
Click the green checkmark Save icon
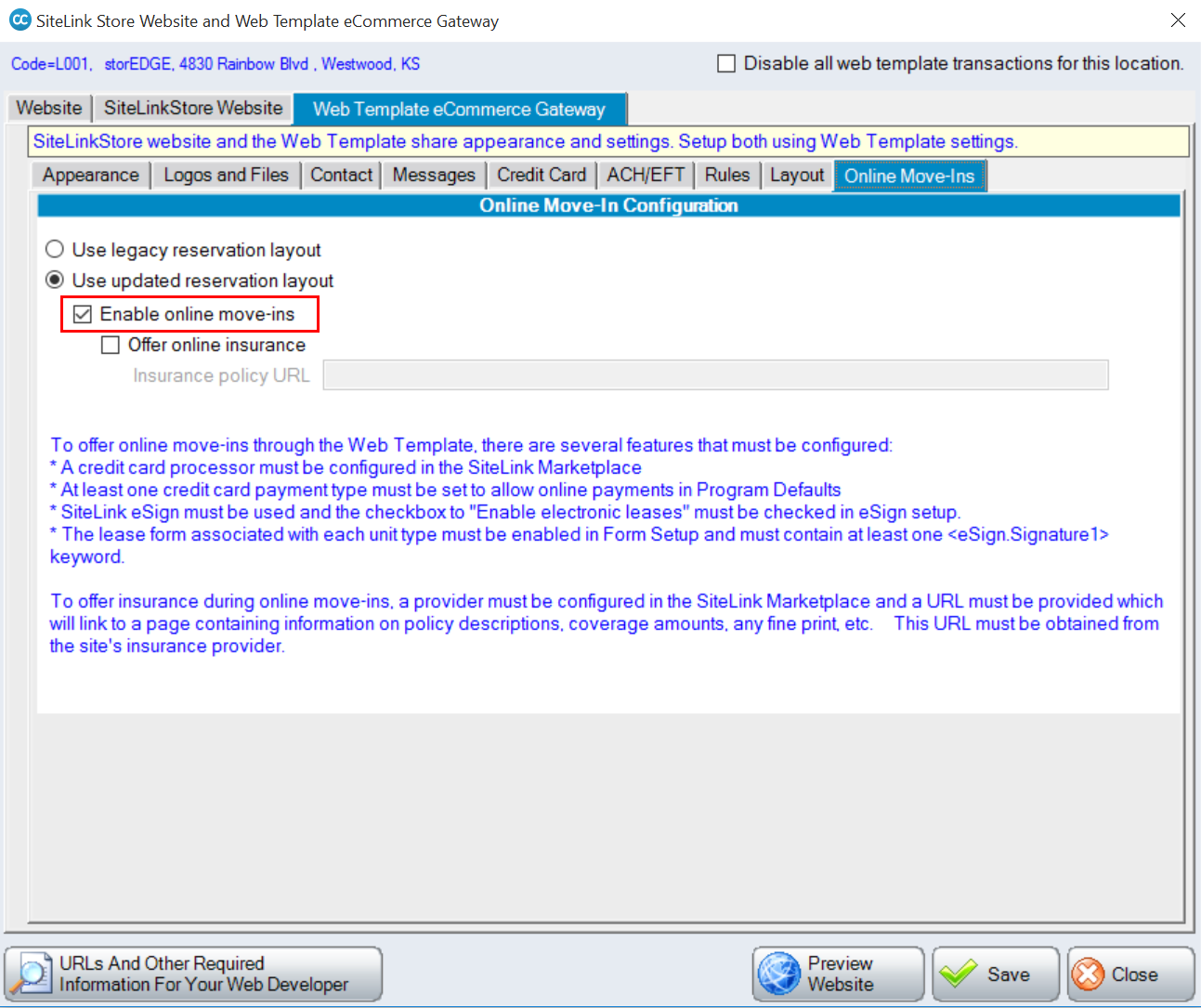click(958, 974)
